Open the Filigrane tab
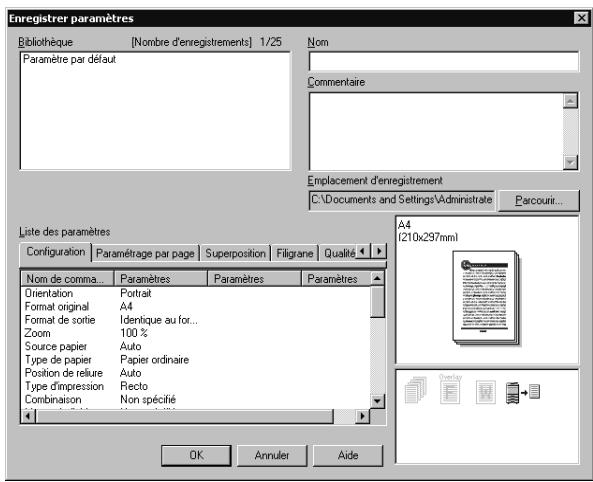This screenshot has height=482, width=593. (295, 253)
